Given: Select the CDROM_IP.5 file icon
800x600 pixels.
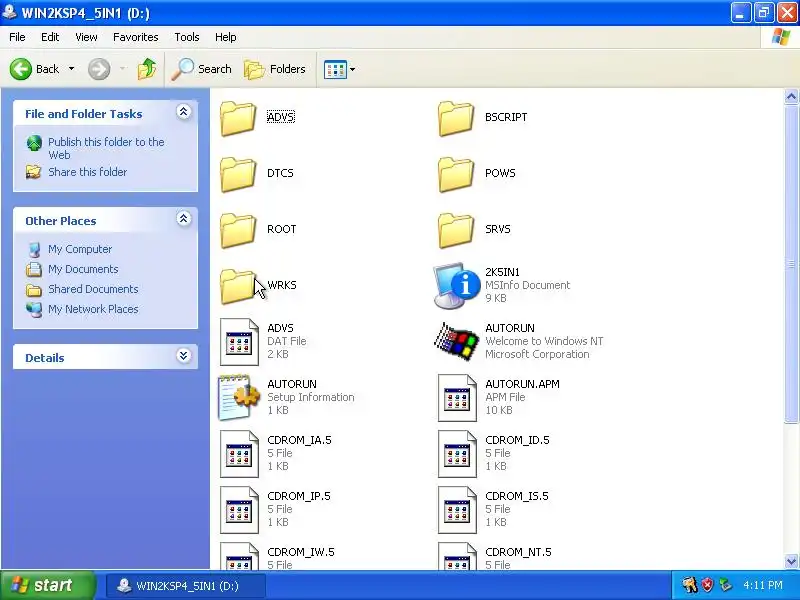Looking at the screenshot, I should tap(239, 510).
